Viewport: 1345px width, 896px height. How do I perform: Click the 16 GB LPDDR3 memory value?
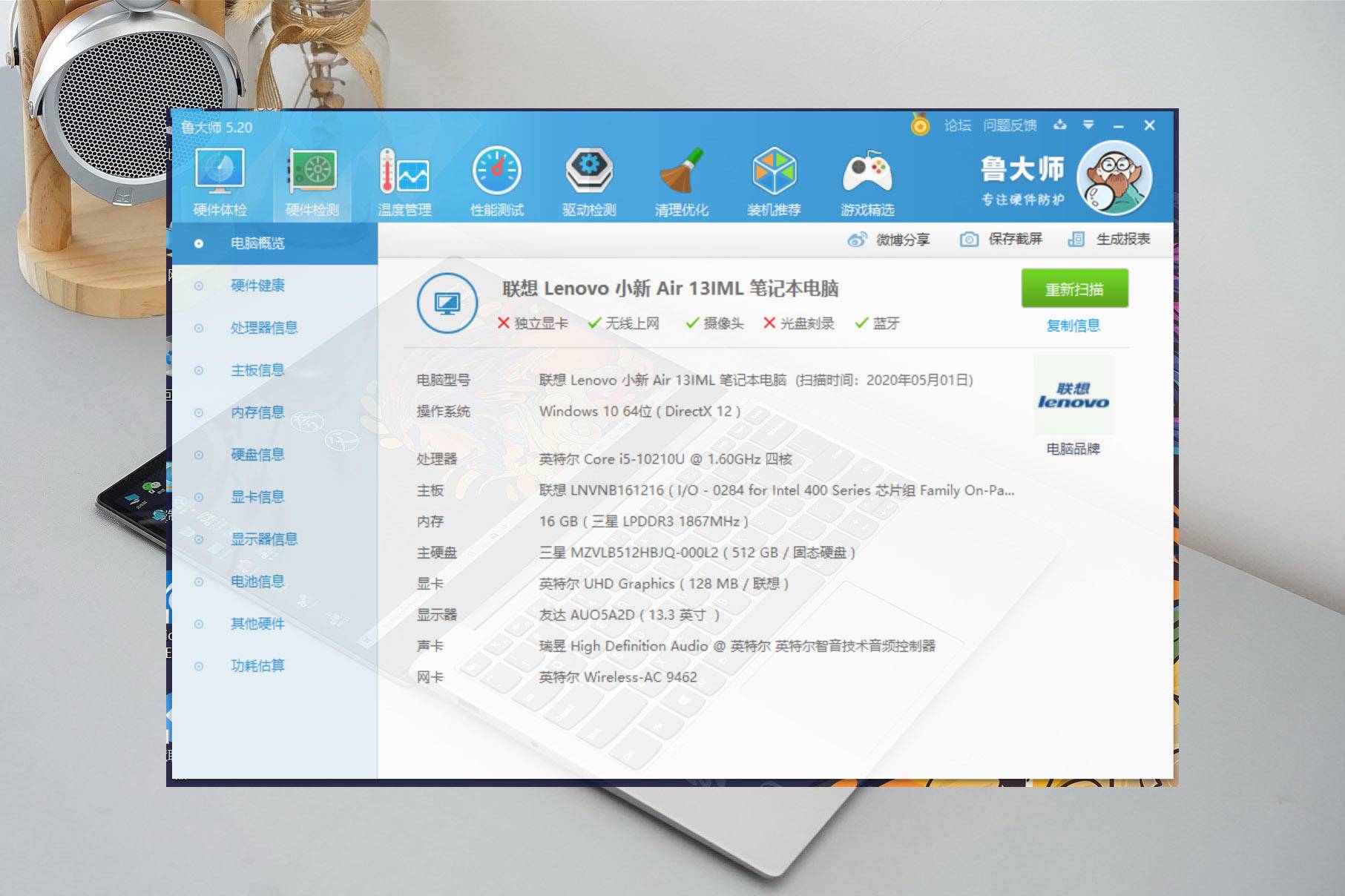point(644,521)
